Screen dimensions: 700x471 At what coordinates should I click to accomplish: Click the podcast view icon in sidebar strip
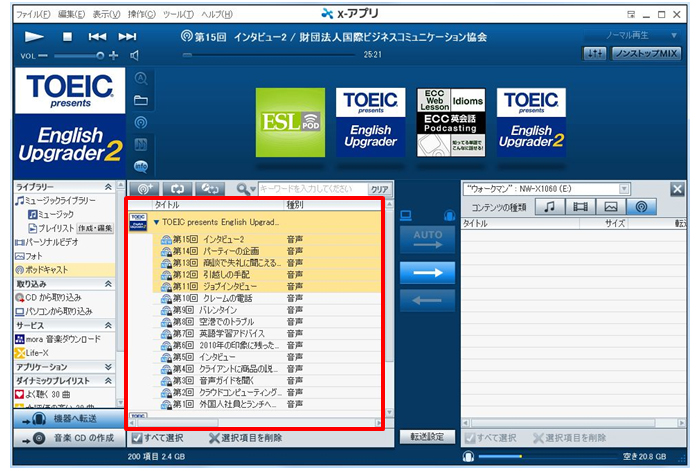(141, 122)
